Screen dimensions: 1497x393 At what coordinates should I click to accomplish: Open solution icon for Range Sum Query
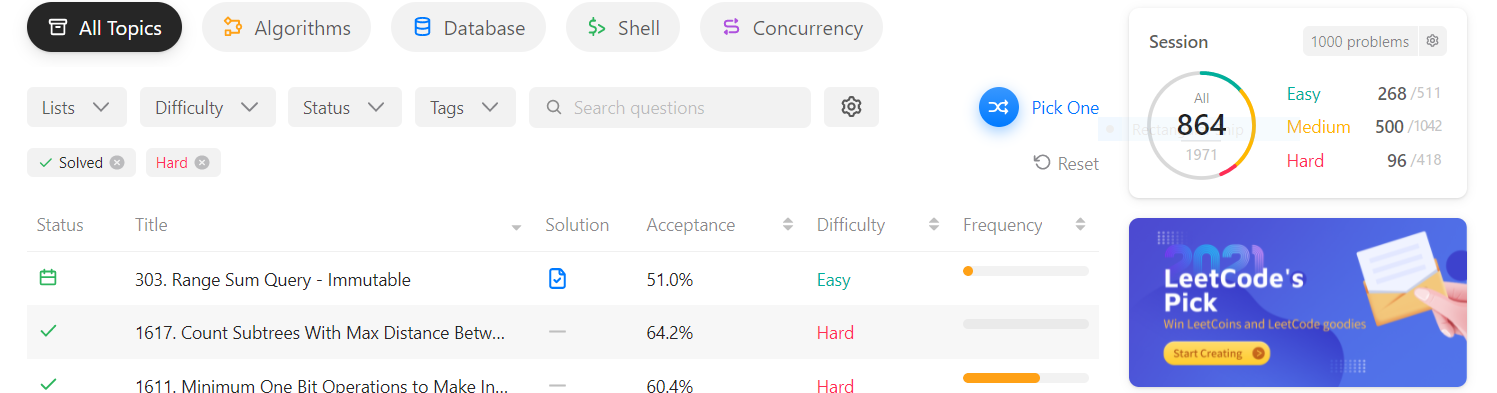click(x=557, y=279)
